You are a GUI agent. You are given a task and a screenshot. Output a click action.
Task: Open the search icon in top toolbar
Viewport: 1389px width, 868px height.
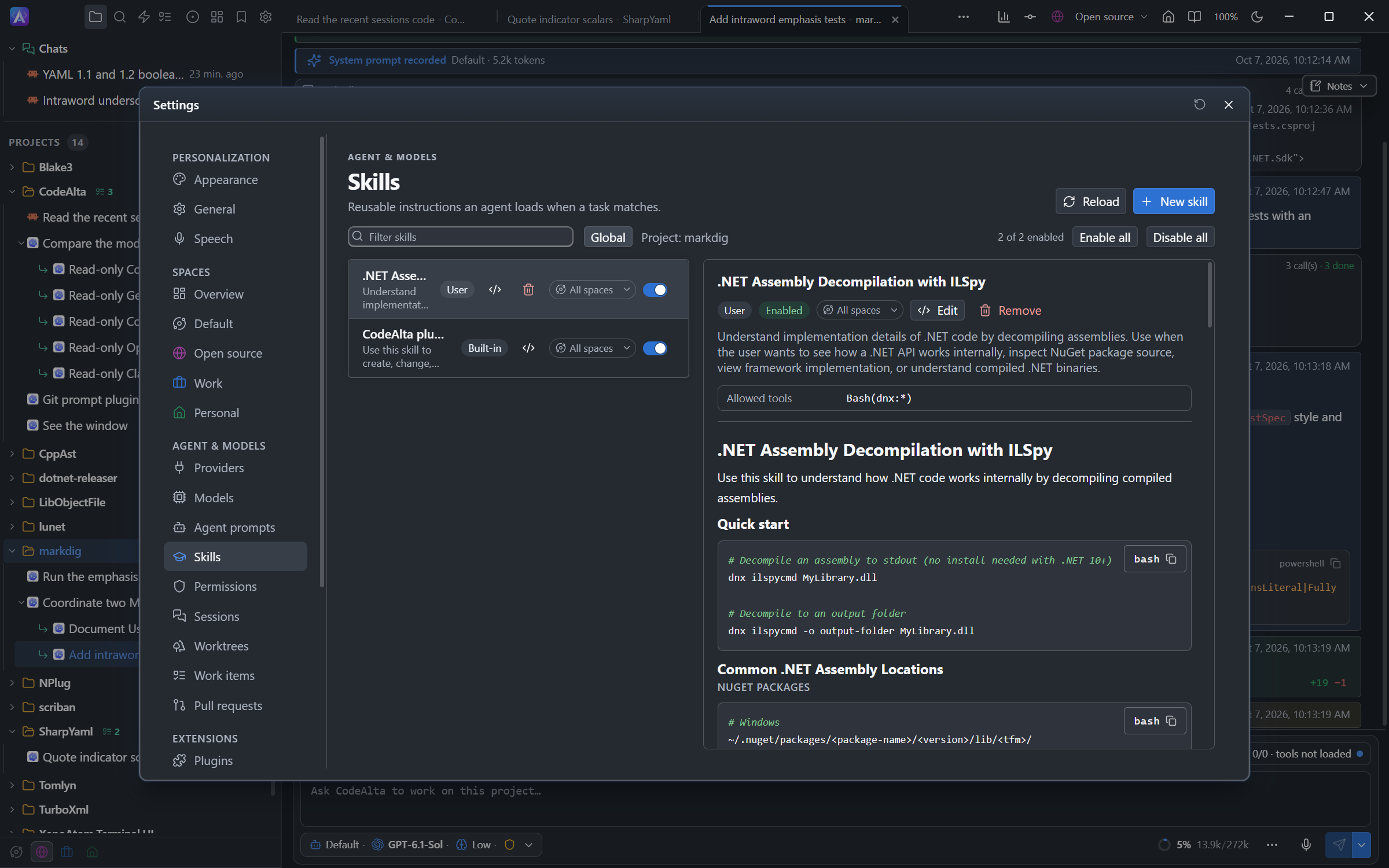coord(120,17)
